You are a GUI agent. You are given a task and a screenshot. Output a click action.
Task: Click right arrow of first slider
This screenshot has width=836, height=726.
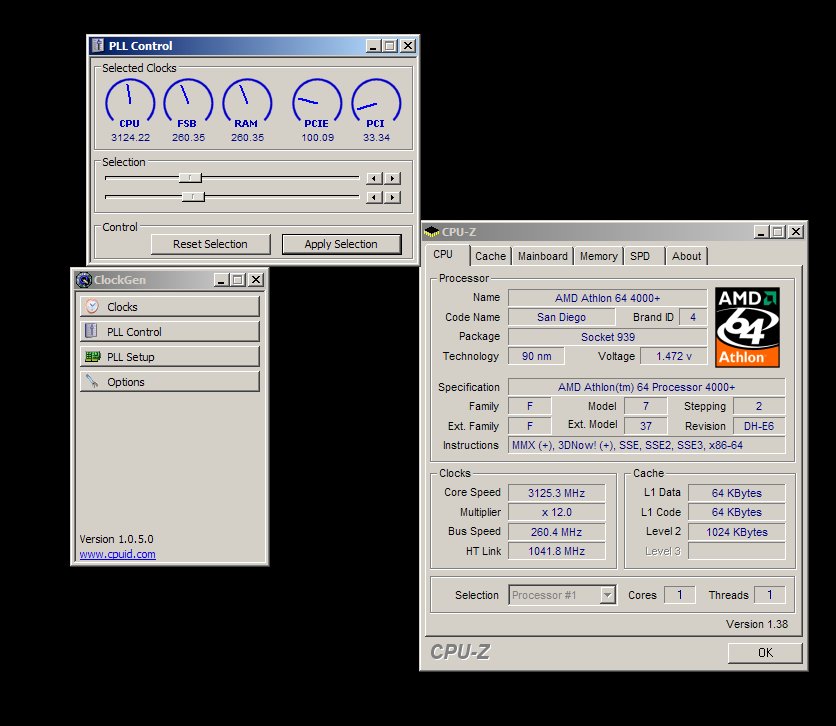pyautogui.click(x=393, y=178)
